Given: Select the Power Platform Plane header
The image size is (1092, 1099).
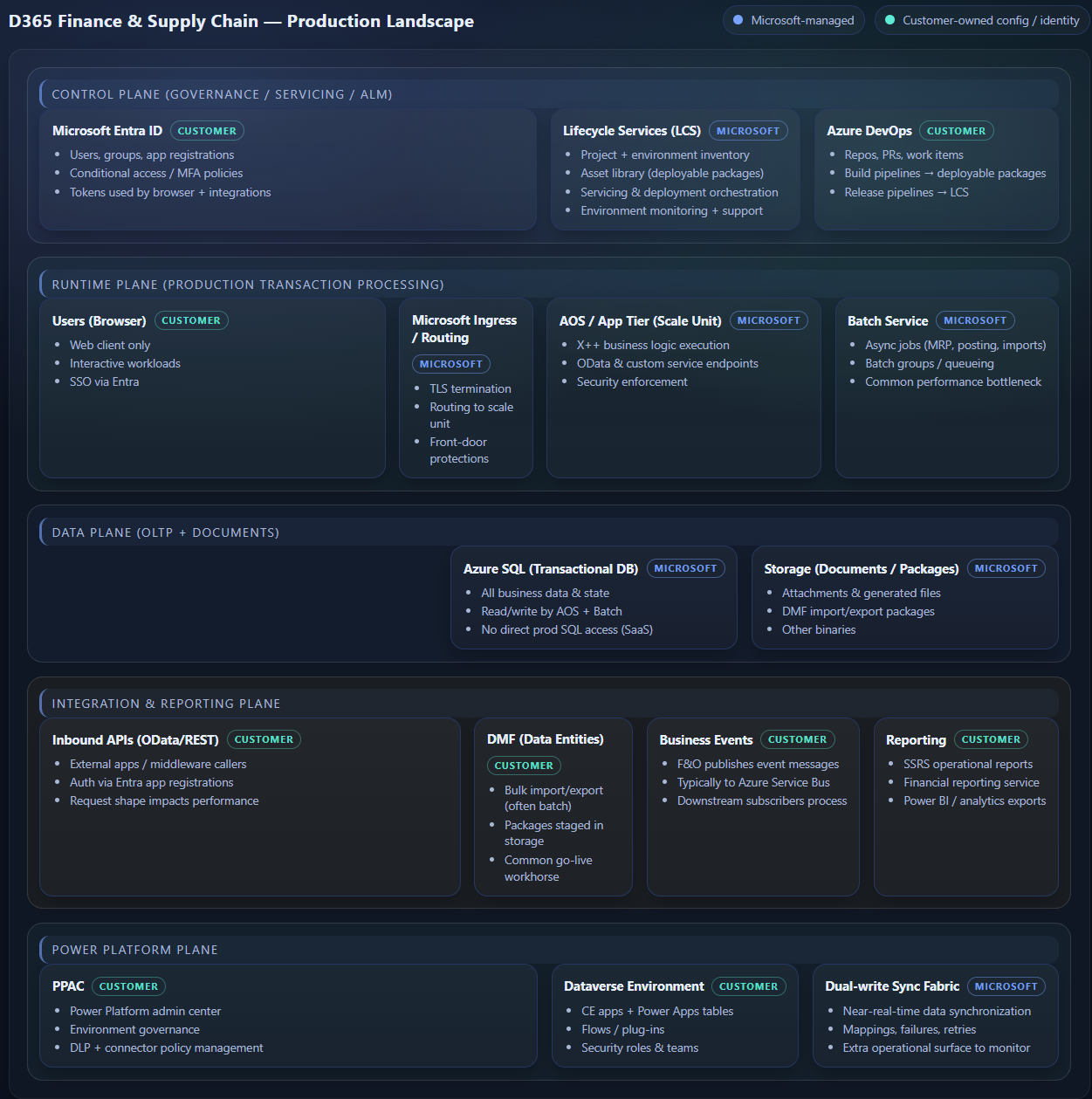Looking at the screenshot, I should click(549, 950).
